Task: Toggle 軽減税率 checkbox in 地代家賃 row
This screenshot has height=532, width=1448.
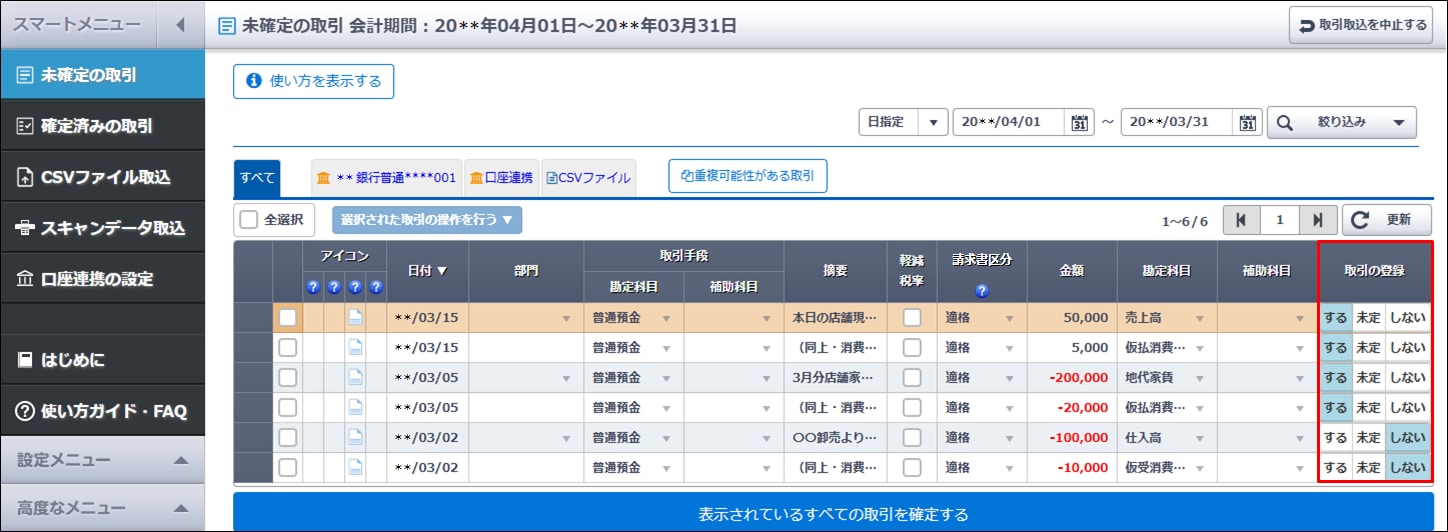Action: pyautogui.click(x=912, y=378)
